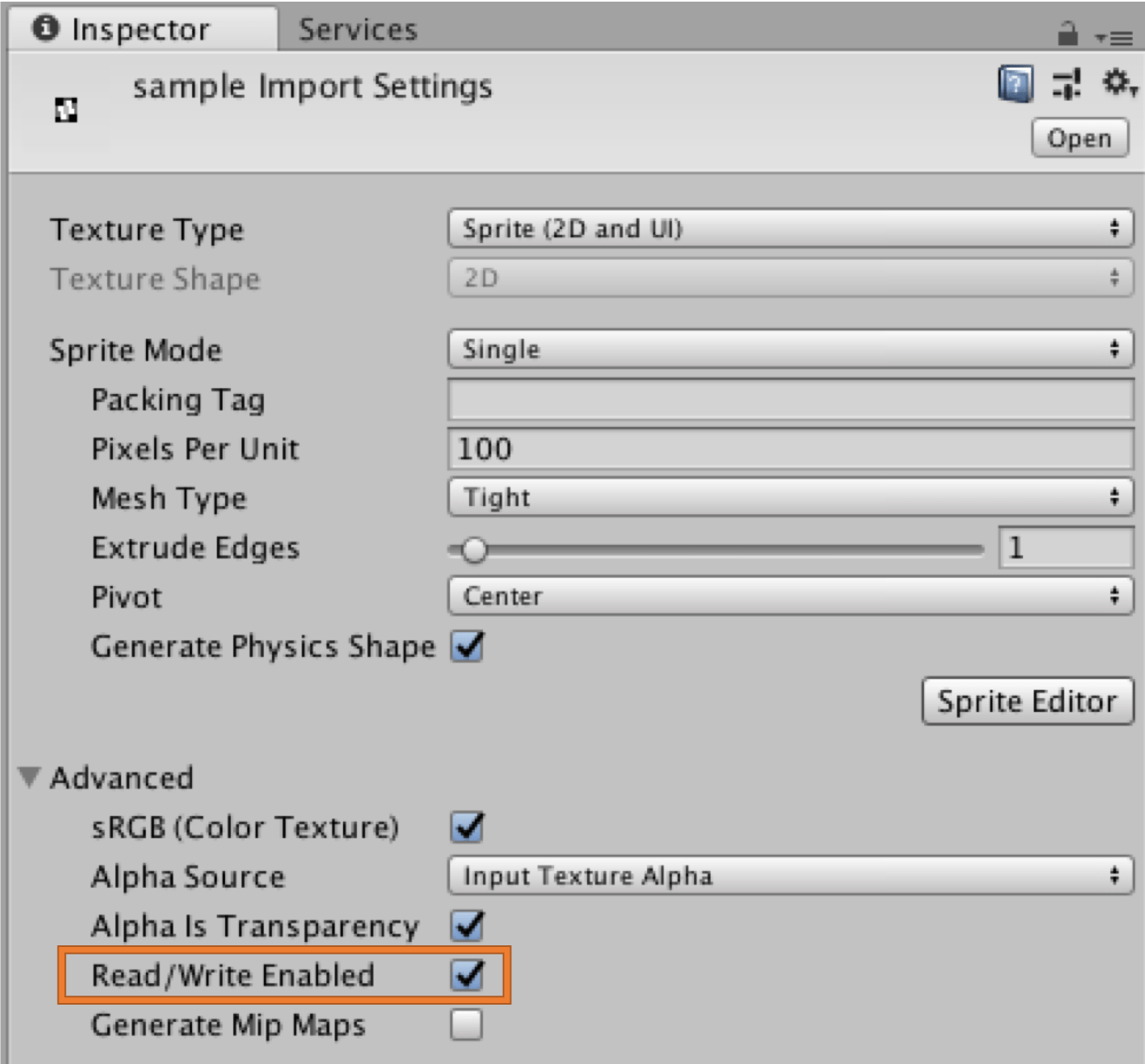Click the Inspector tab info icon
The width and height of the screenshot is (1145, 1064).
45,29
